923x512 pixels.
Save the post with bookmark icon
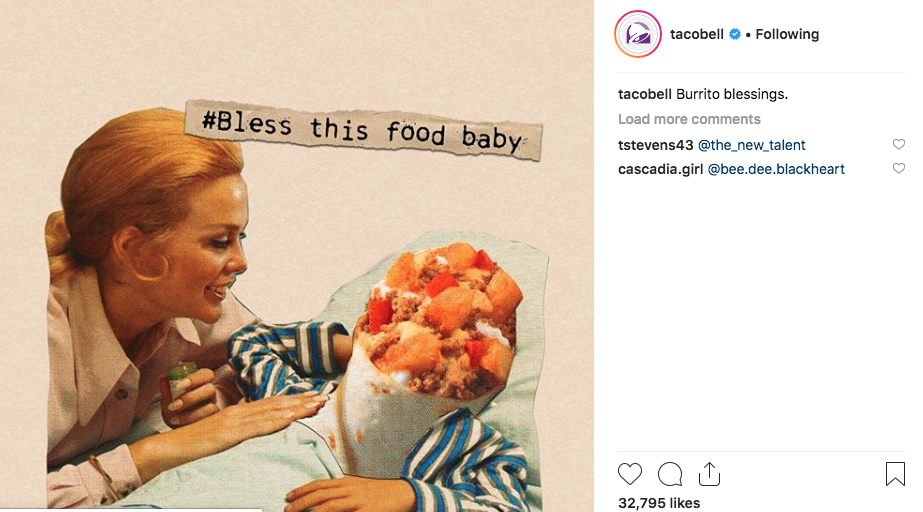coord(895,474)
